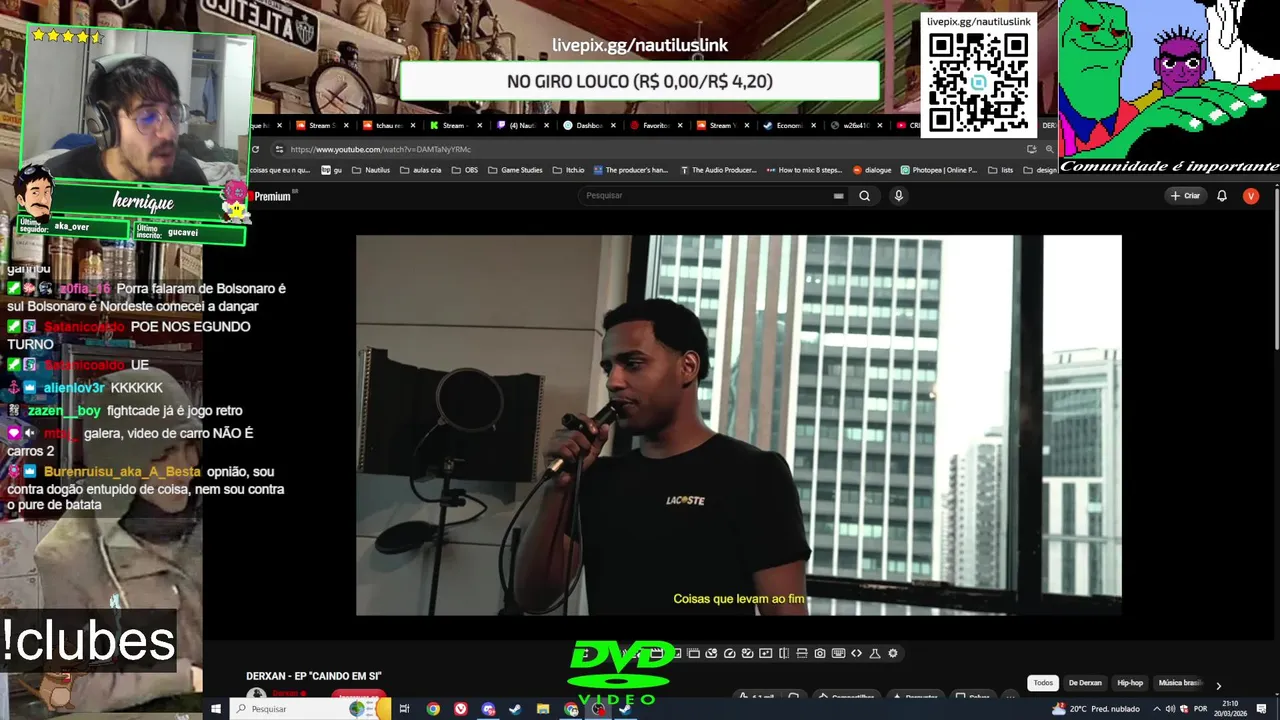Screen dimensions: 1280x720
Task: Click the video title DERXAN - EP "CAINDO EM SI"
Action: click(x=314, y=676)
